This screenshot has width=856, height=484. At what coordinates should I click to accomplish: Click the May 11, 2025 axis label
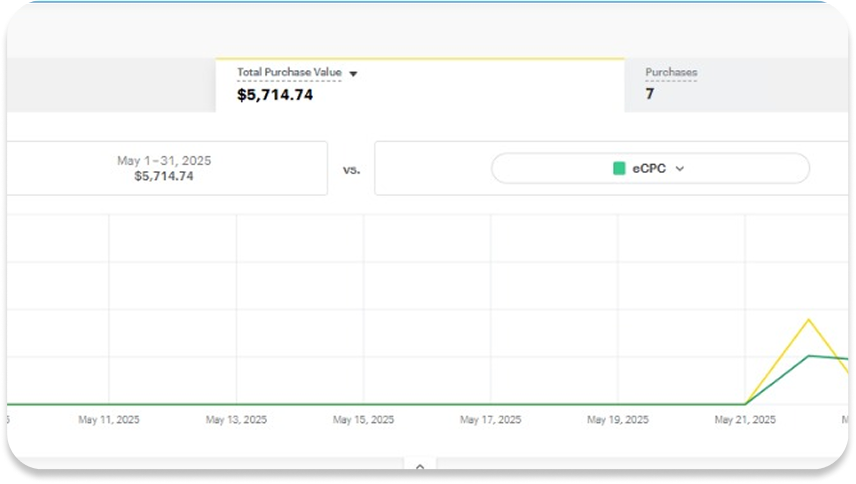click(x=109, y=420)
